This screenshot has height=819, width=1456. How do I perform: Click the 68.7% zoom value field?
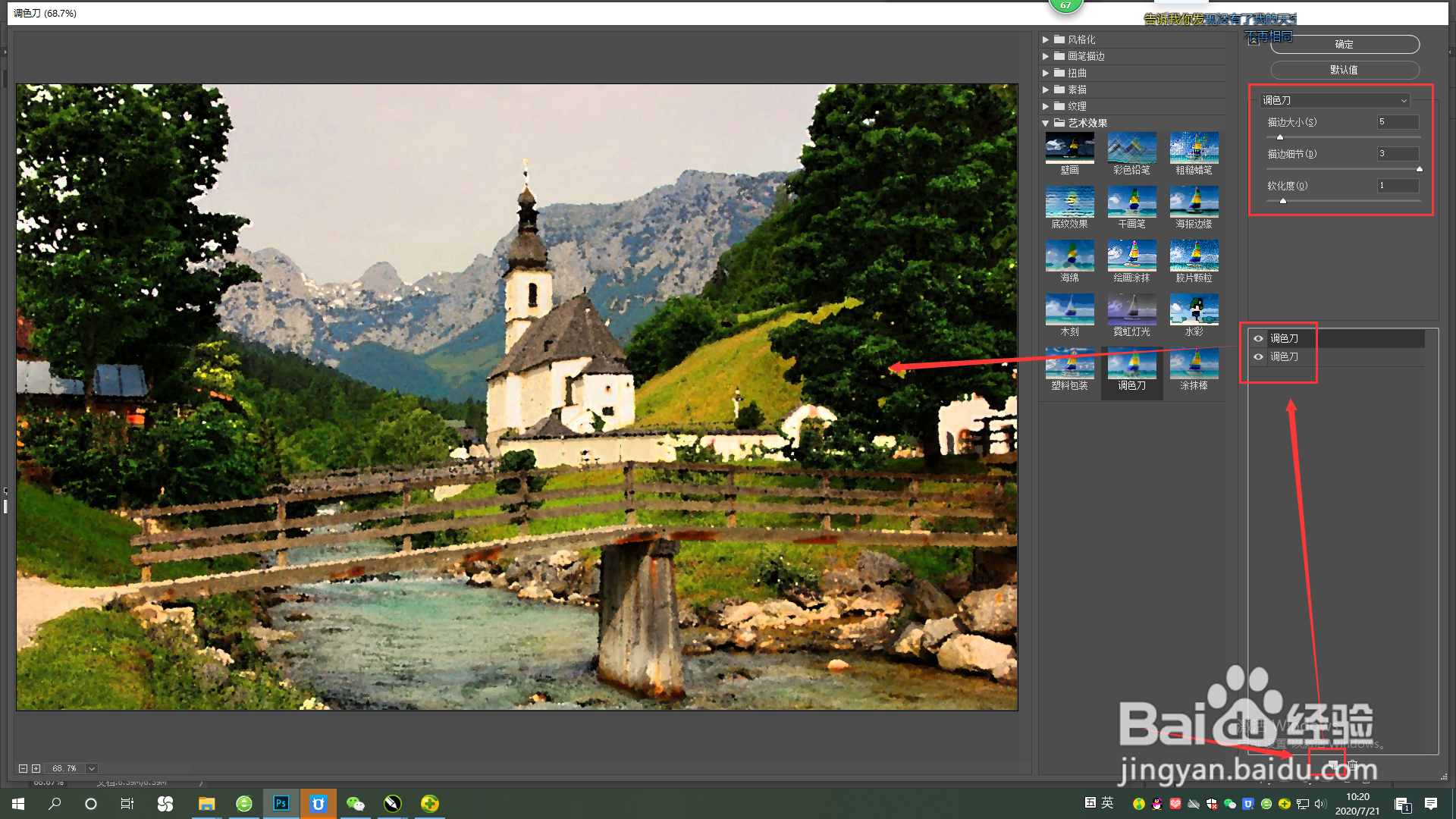point(64,768)
